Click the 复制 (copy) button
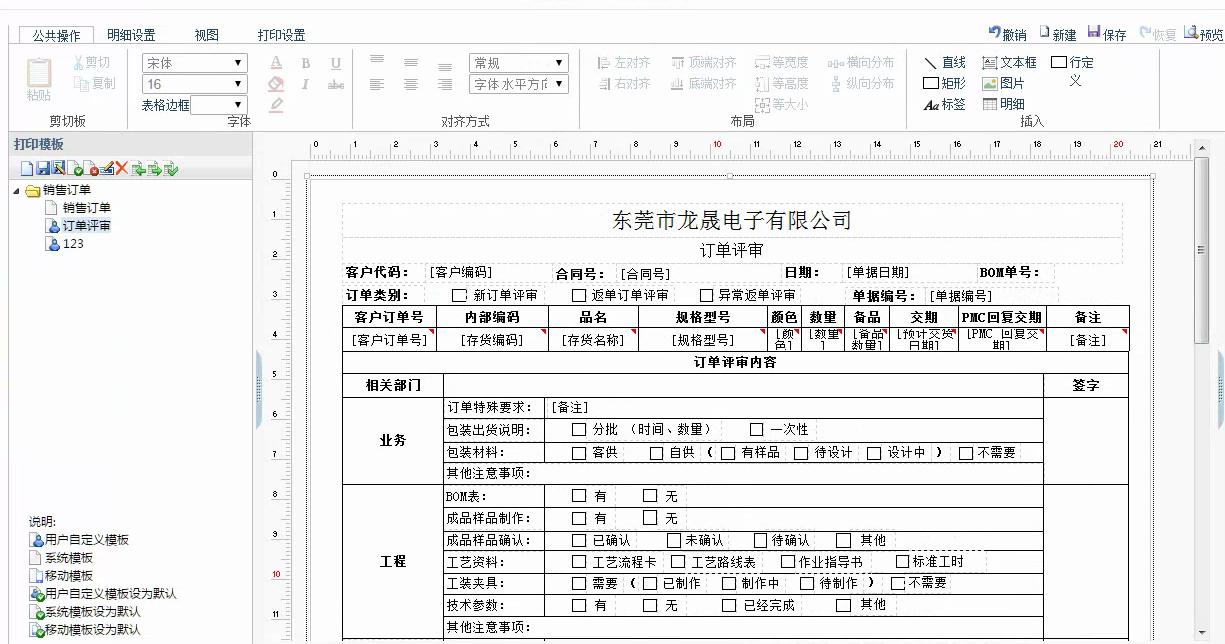 [x=95, y=84]
